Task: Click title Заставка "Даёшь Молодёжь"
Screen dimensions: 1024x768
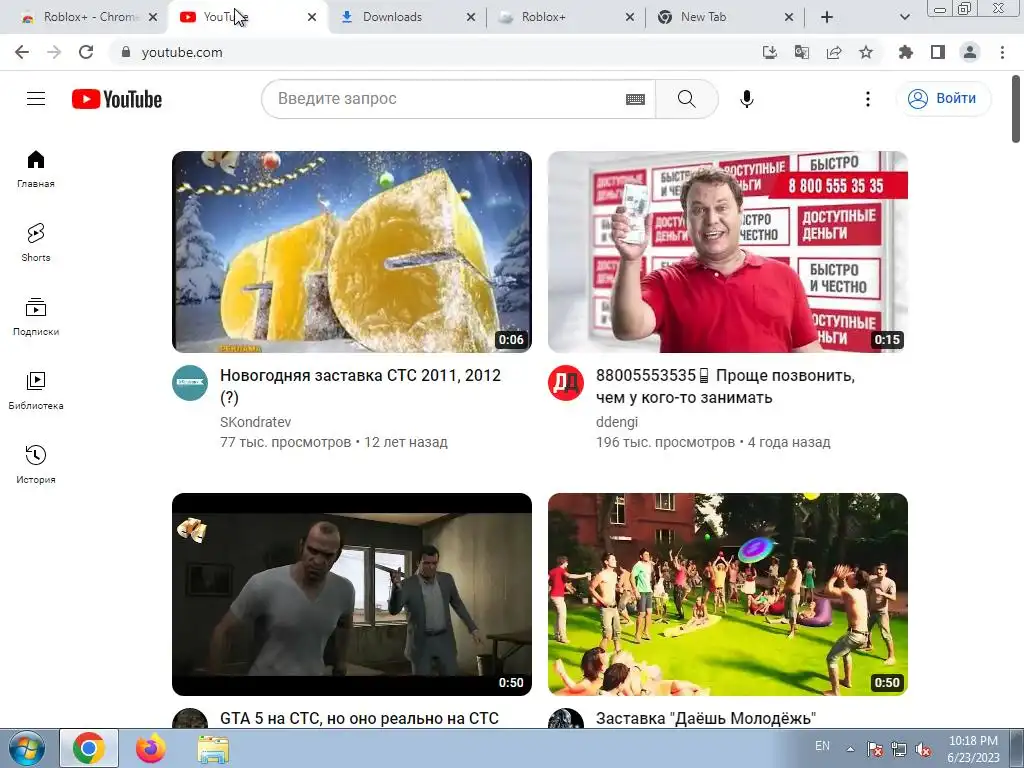Action: coord(706,718)
